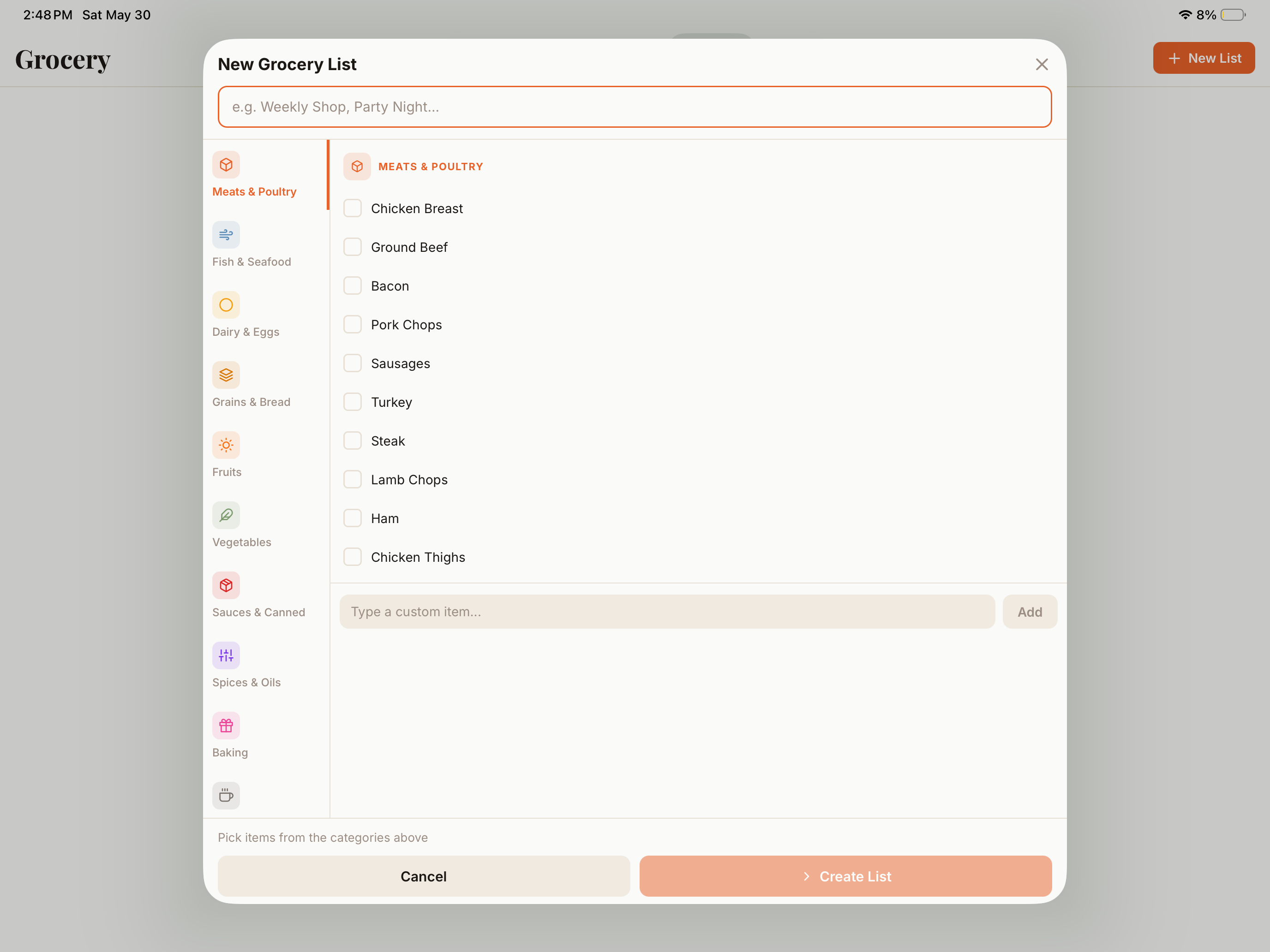Screen dimensions: 1270x952
Task: Open the Baking gift icon
Action: [226, 726]
